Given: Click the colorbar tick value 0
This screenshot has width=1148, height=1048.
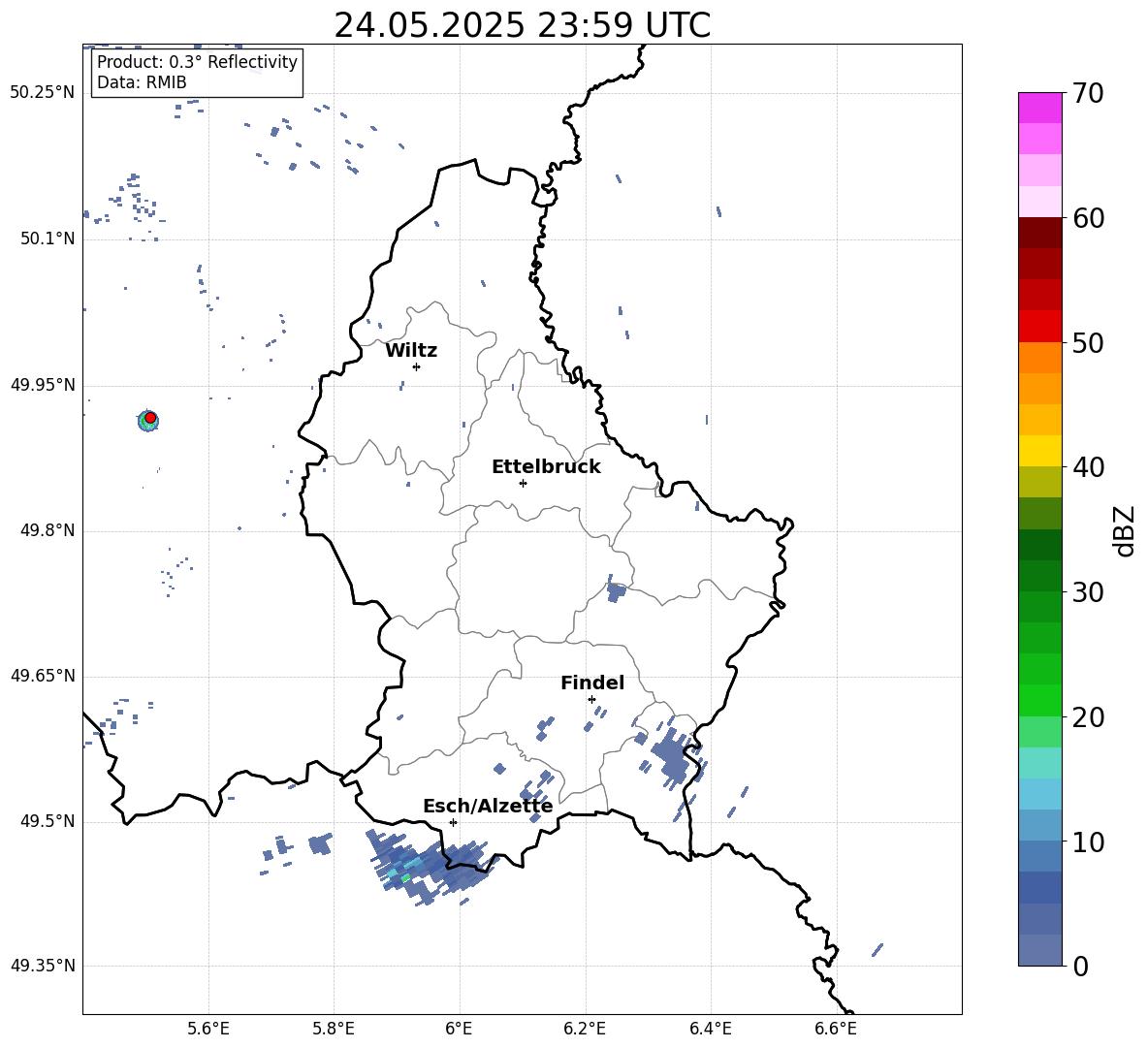Looking at the screenshot, I should click(x=1081, y=967).
